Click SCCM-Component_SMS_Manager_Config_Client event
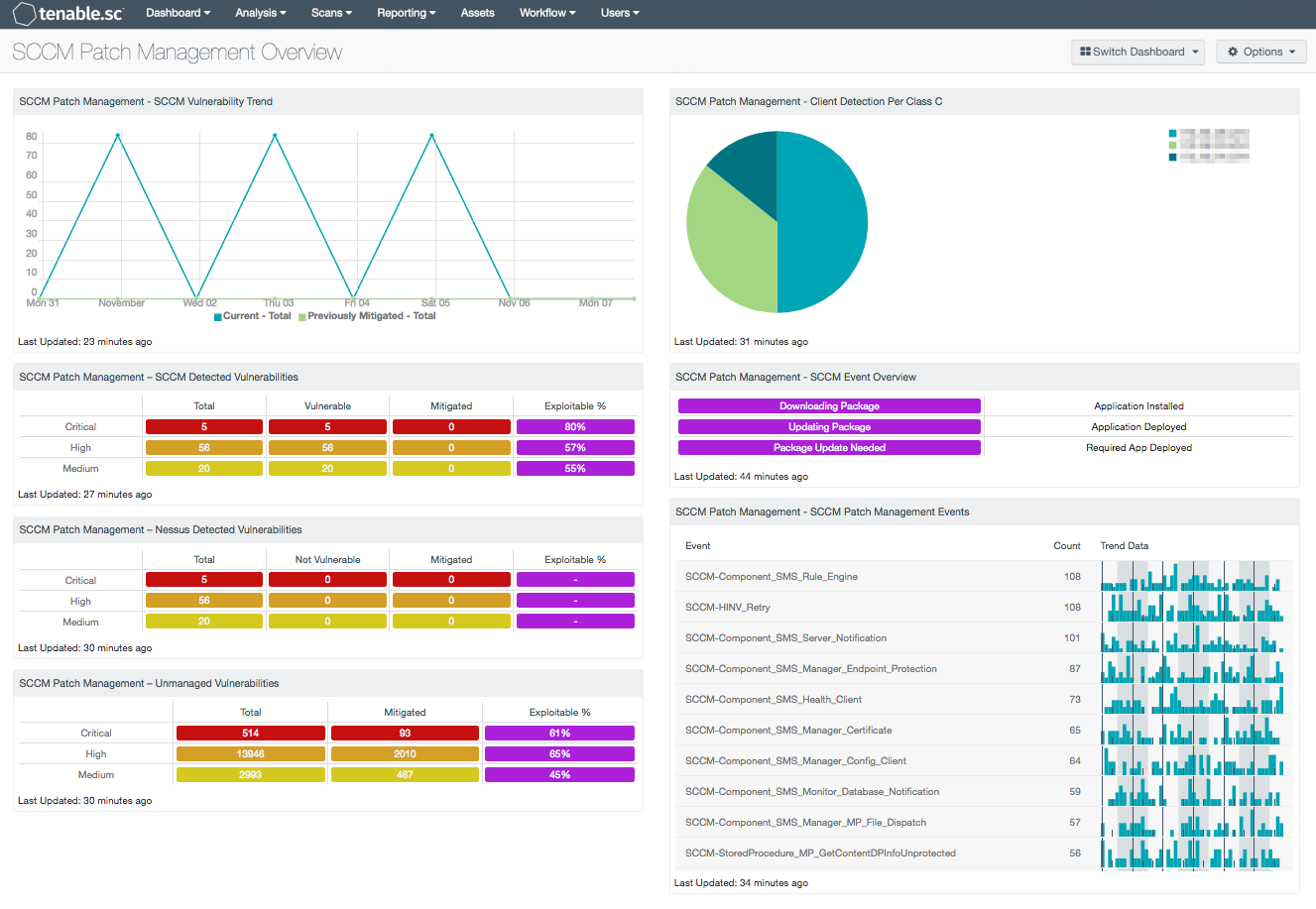1316x909 pixels. pos(984,761)
